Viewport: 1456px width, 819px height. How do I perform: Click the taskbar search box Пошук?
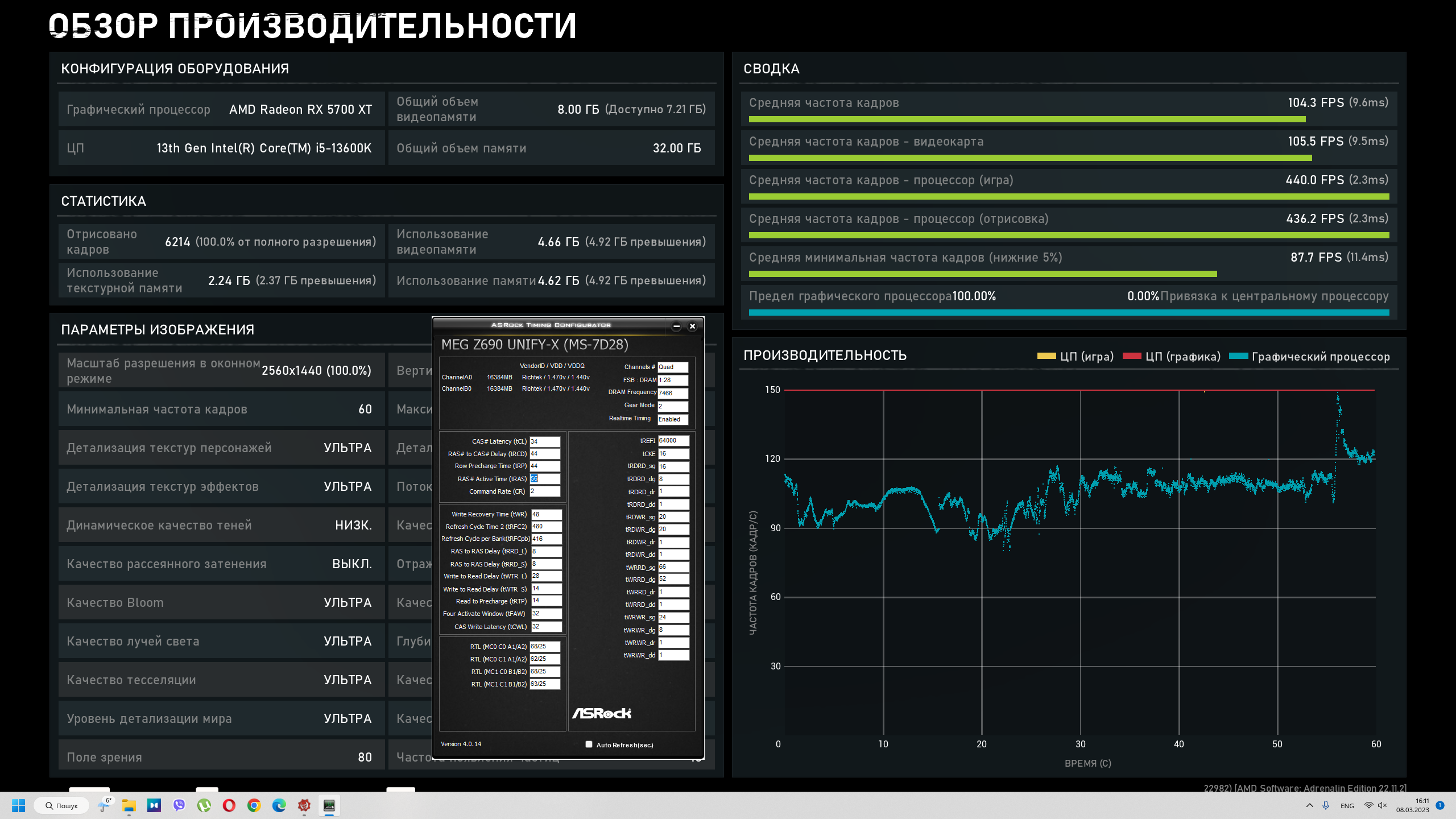click(x=61, y=805)
